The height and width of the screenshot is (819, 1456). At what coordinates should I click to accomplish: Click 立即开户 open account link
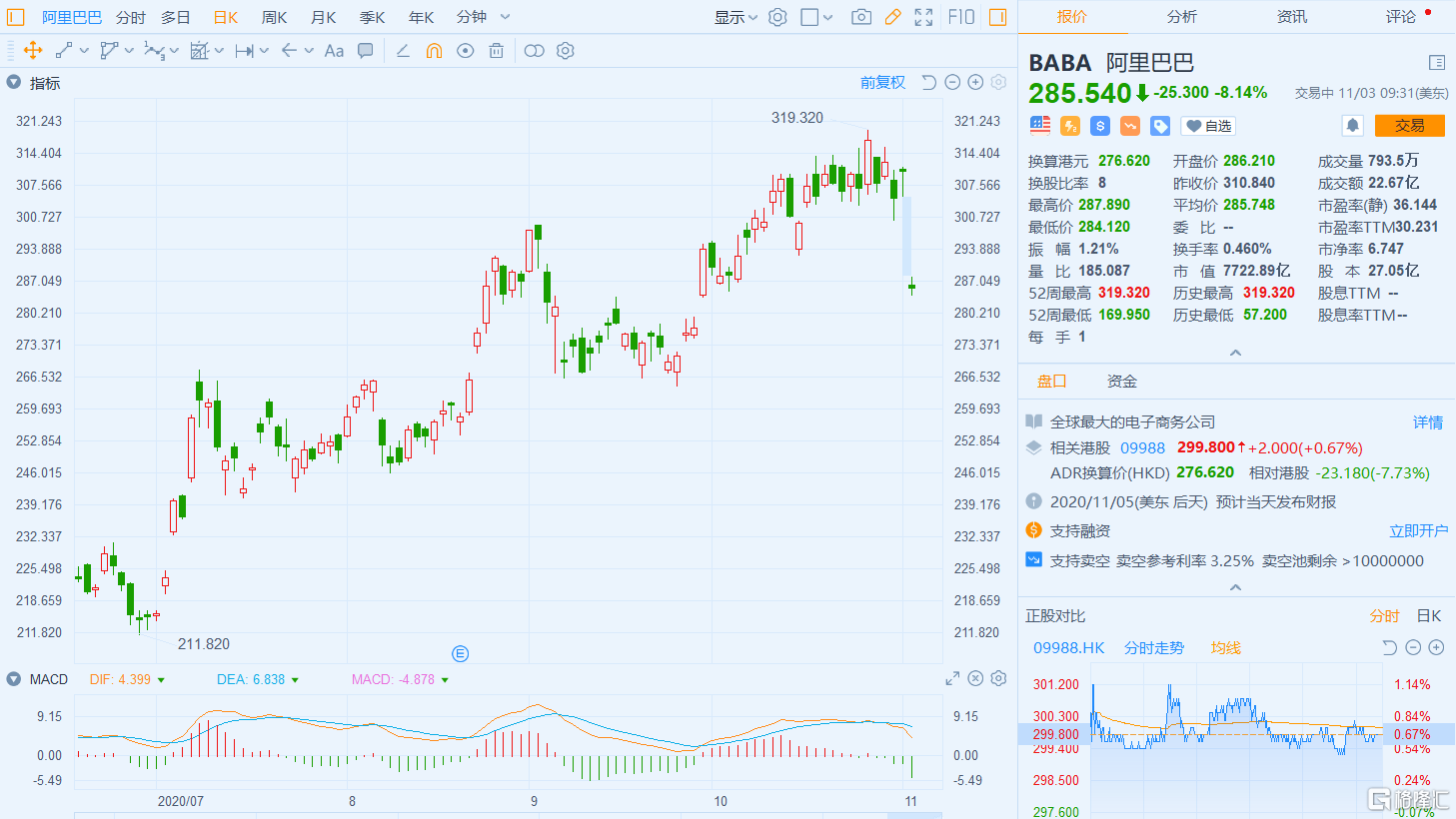[1418, 531]
